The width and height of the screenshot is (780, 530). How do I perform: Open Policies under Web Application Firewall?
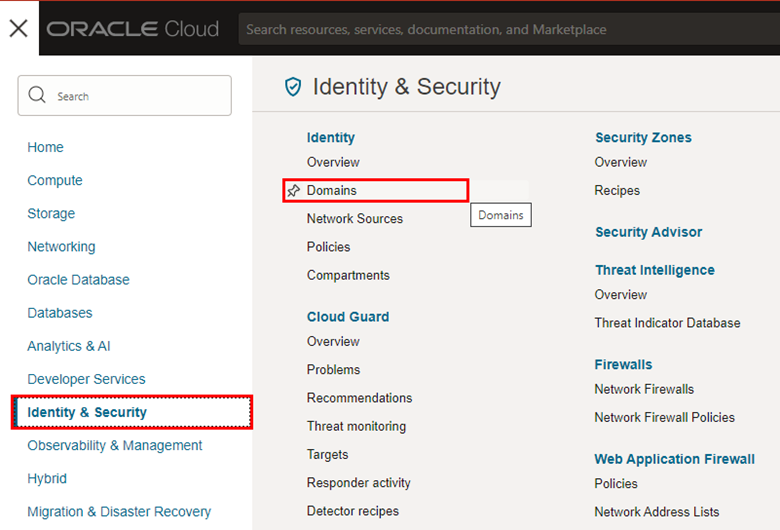[616, 484]
